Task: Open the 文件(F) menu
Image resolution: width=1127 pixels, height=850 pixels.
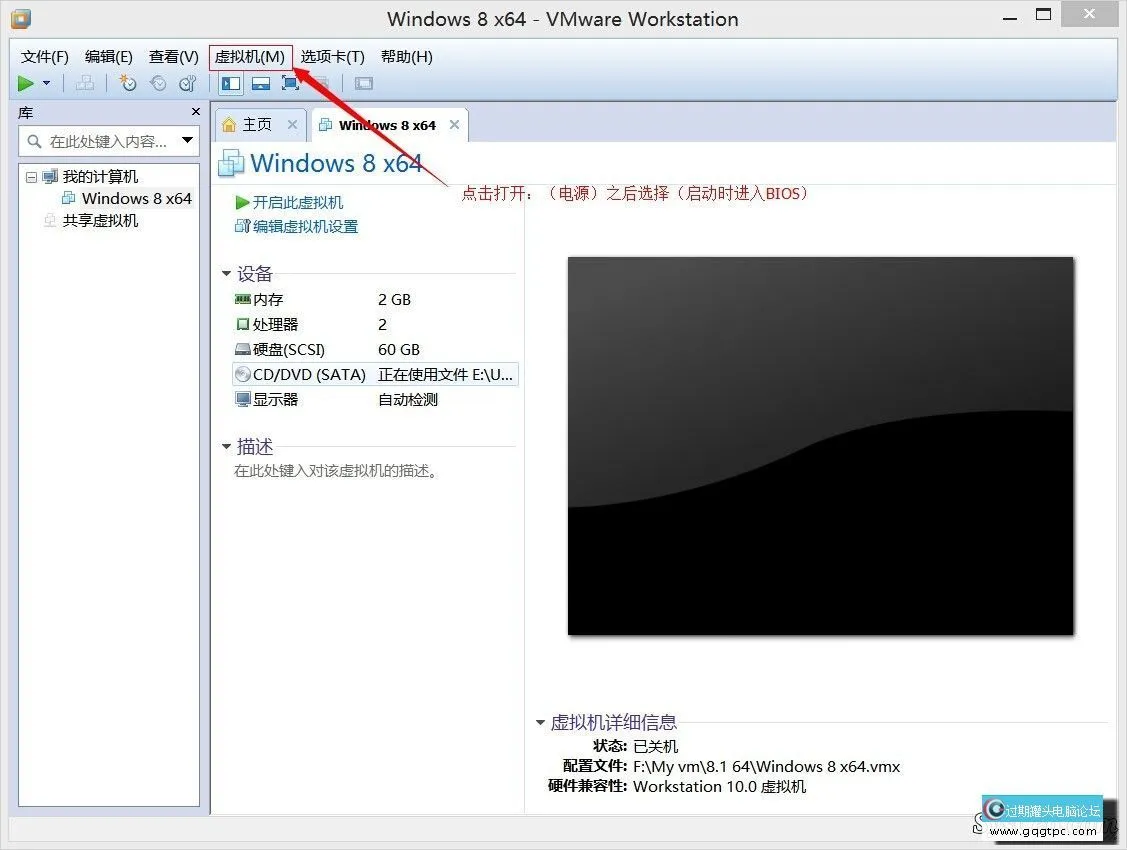Action: point(45,57)
